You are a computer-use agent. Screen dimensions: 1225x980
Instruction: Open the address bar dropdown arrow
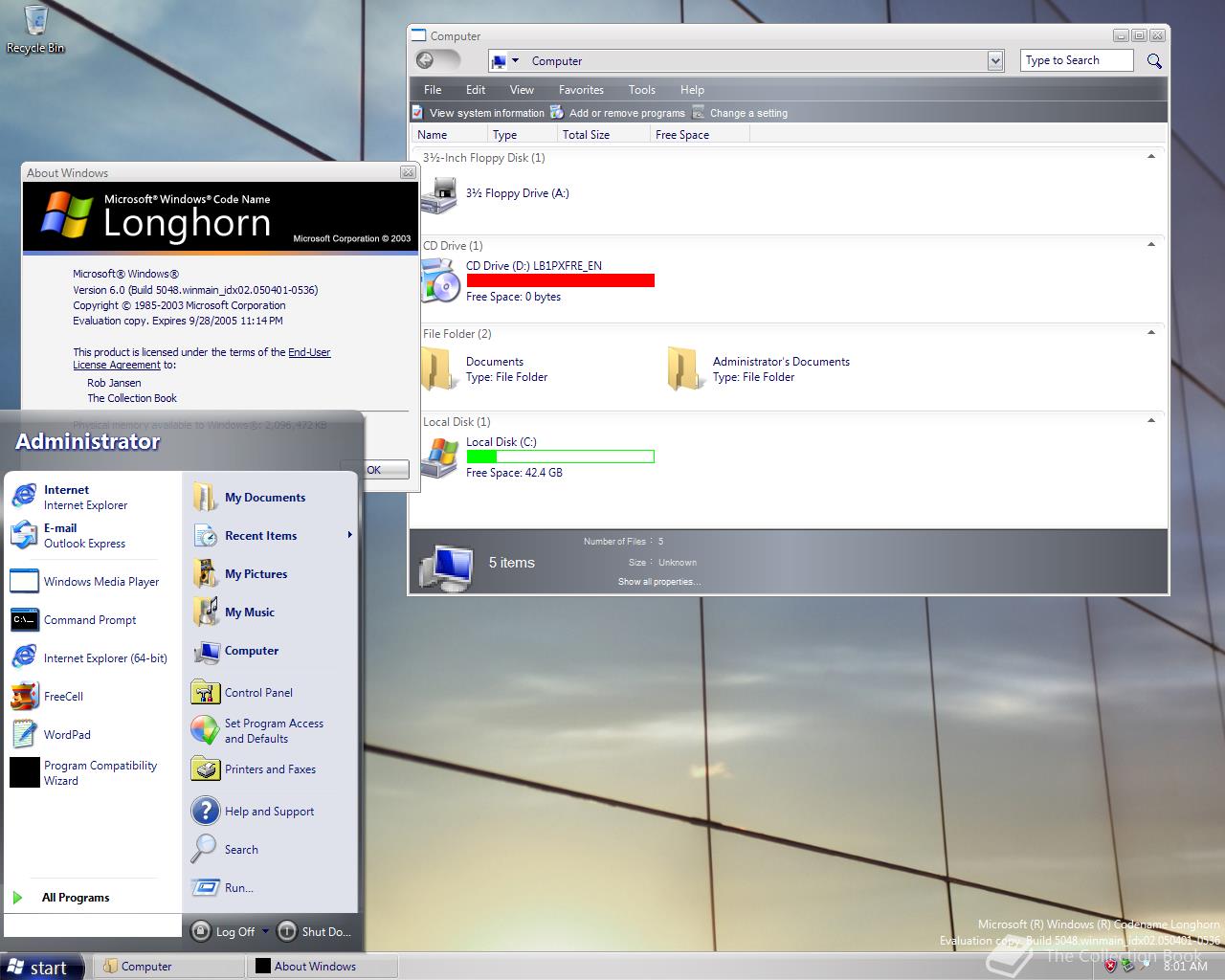pos(995,60)
